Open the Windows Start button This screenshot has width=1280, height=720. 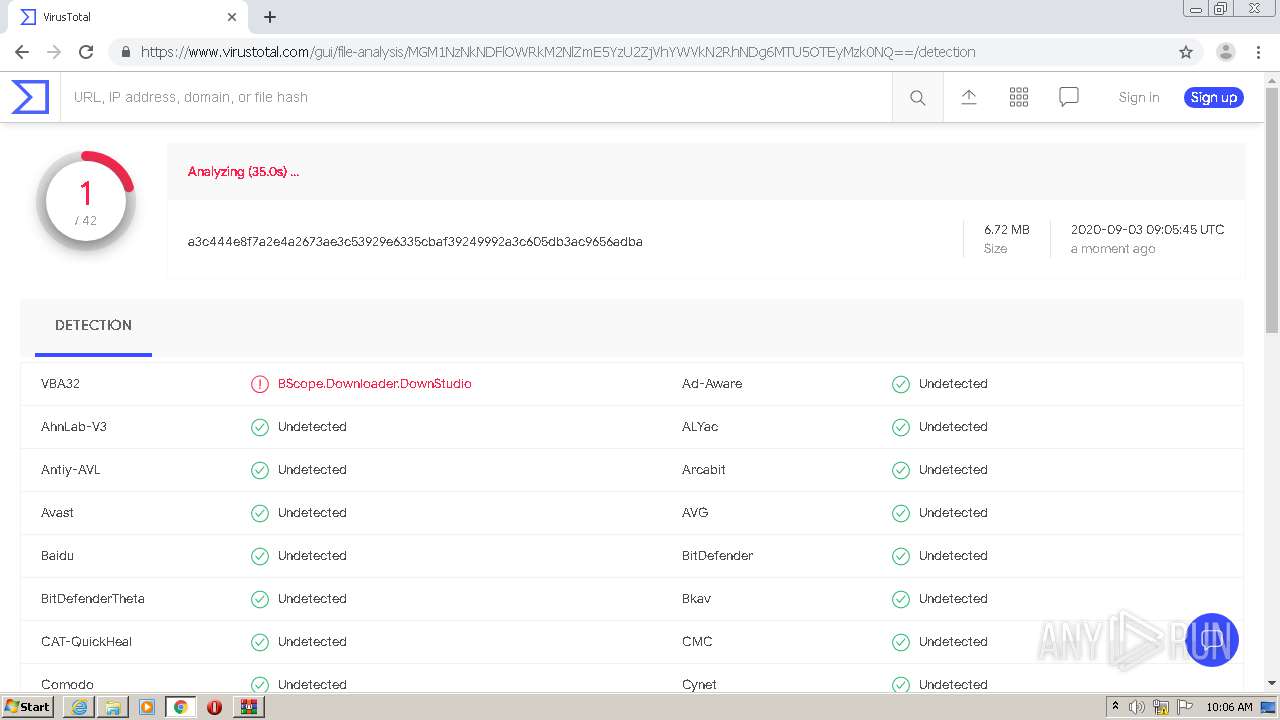coord(28,707)
